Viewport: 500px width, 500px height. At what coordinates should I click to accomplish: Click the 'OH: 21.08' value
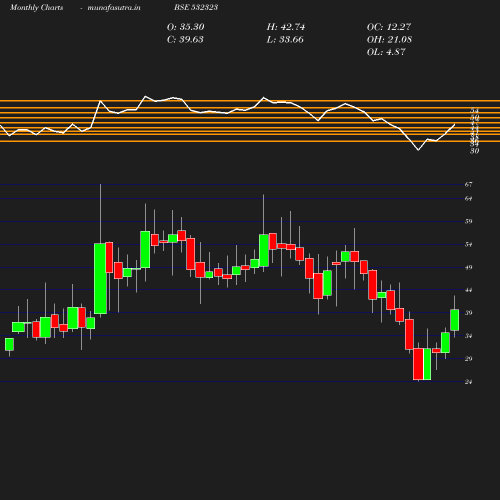[389, 39]
